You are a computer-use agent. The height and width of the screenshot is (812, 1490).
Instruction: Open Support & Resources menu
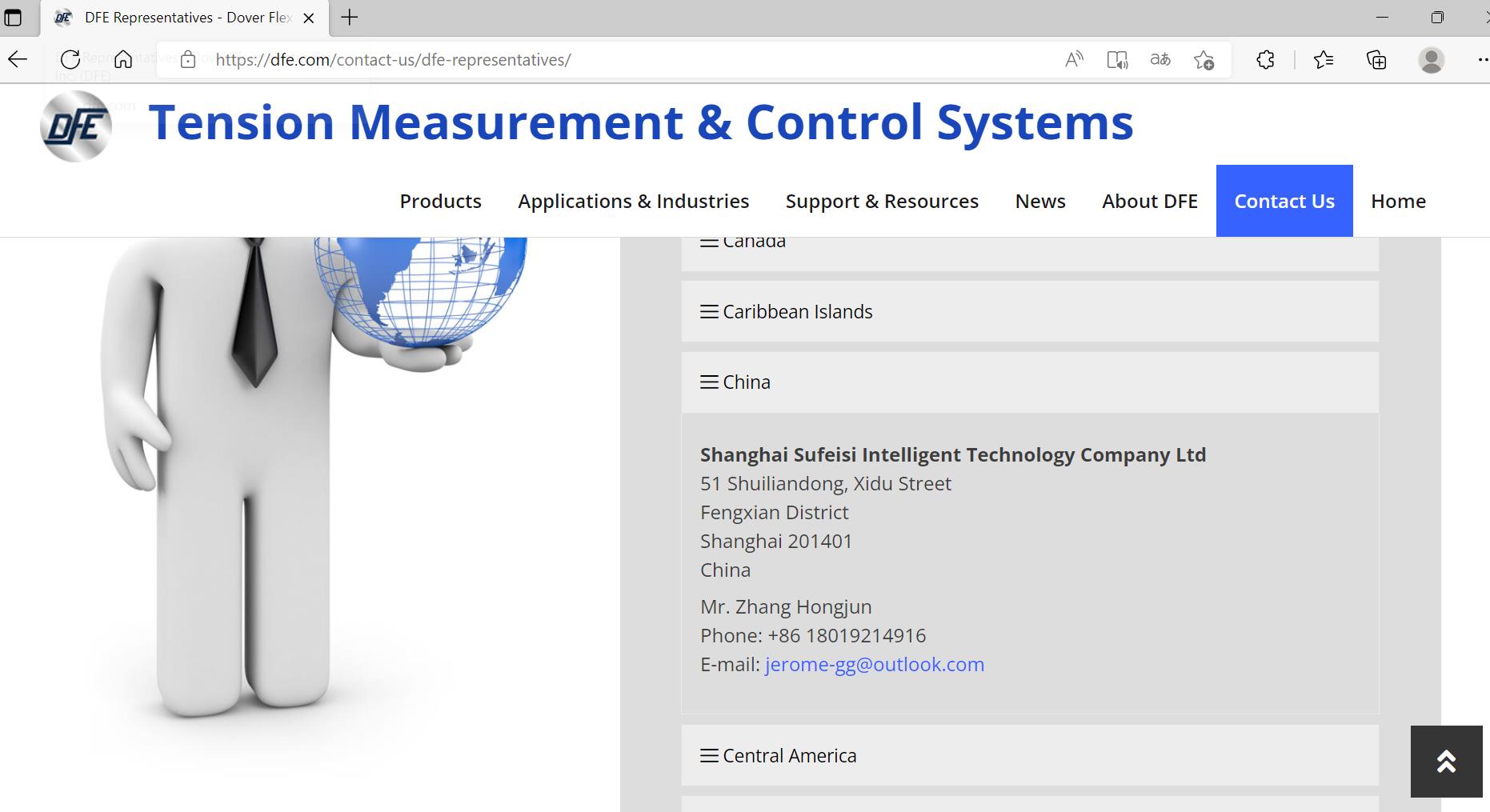[882, 201]
